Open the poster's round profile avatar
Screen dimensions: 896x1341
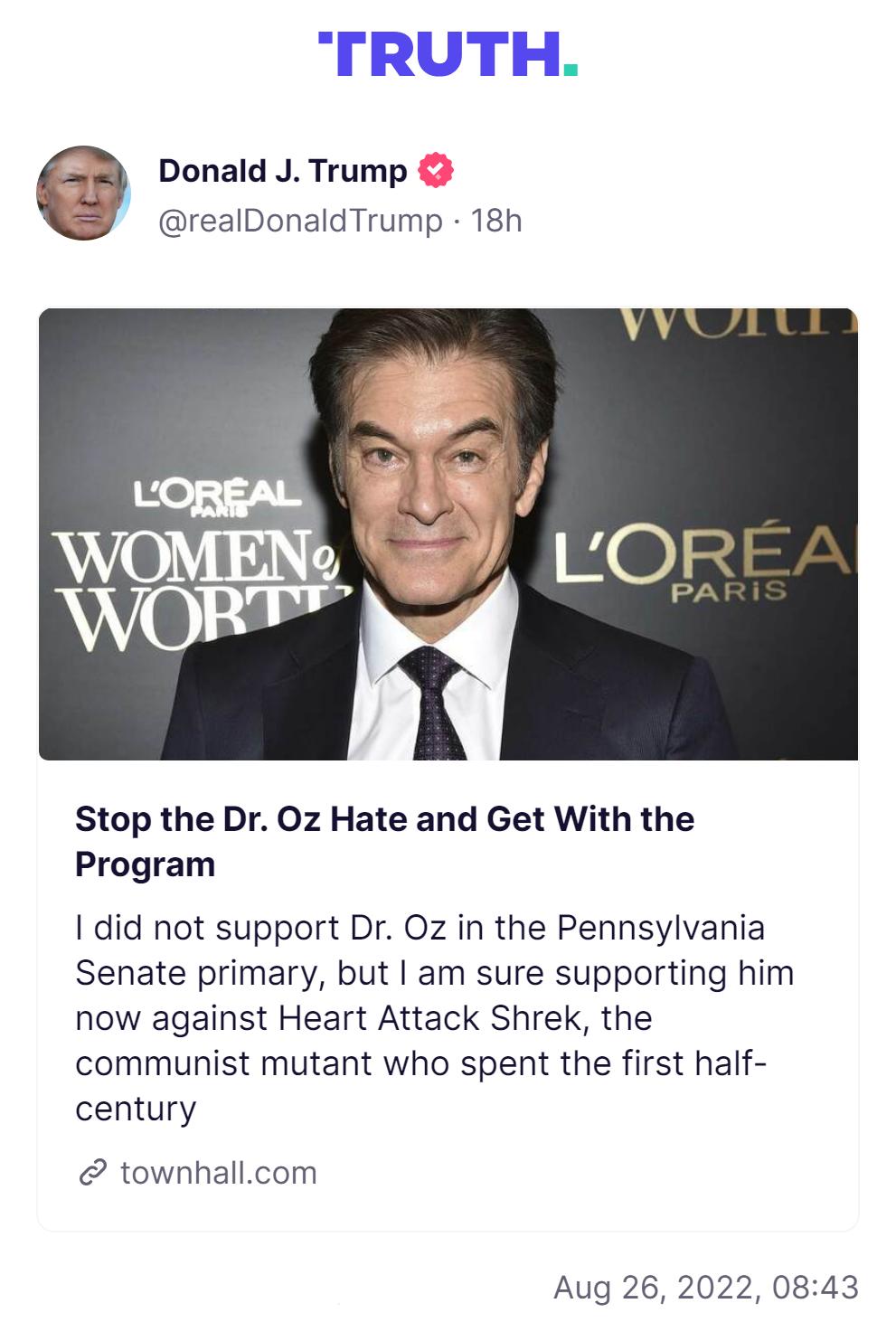point(83,193)
